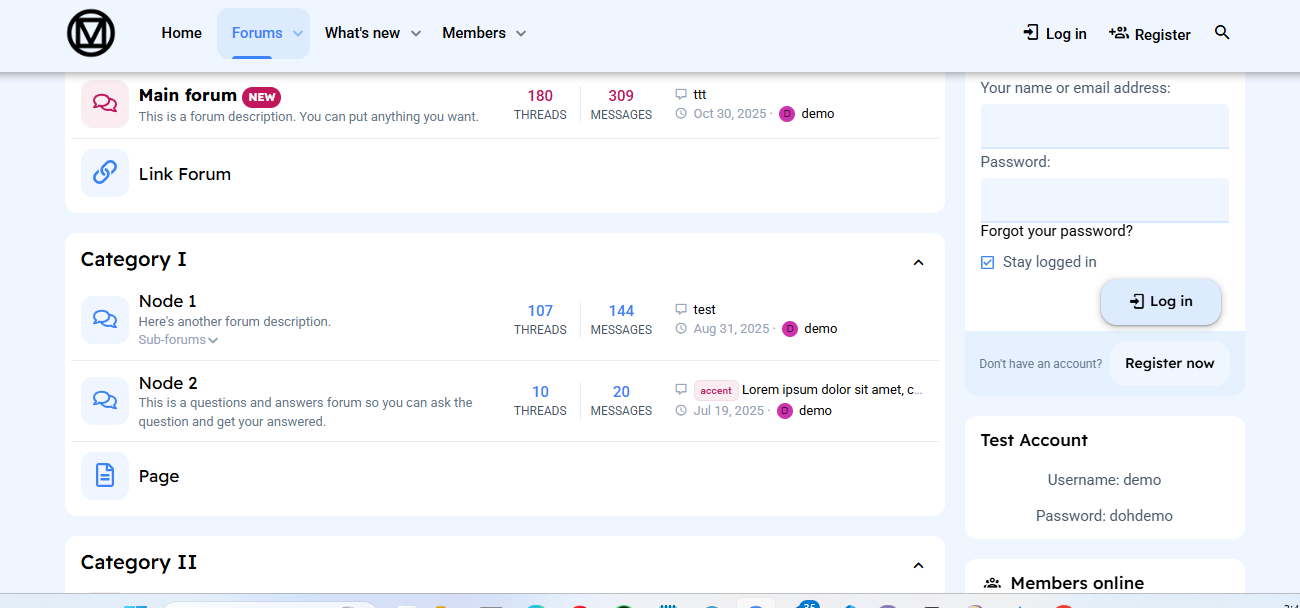Click the site logo icon
1300x608 pixels.
point(91,33)
